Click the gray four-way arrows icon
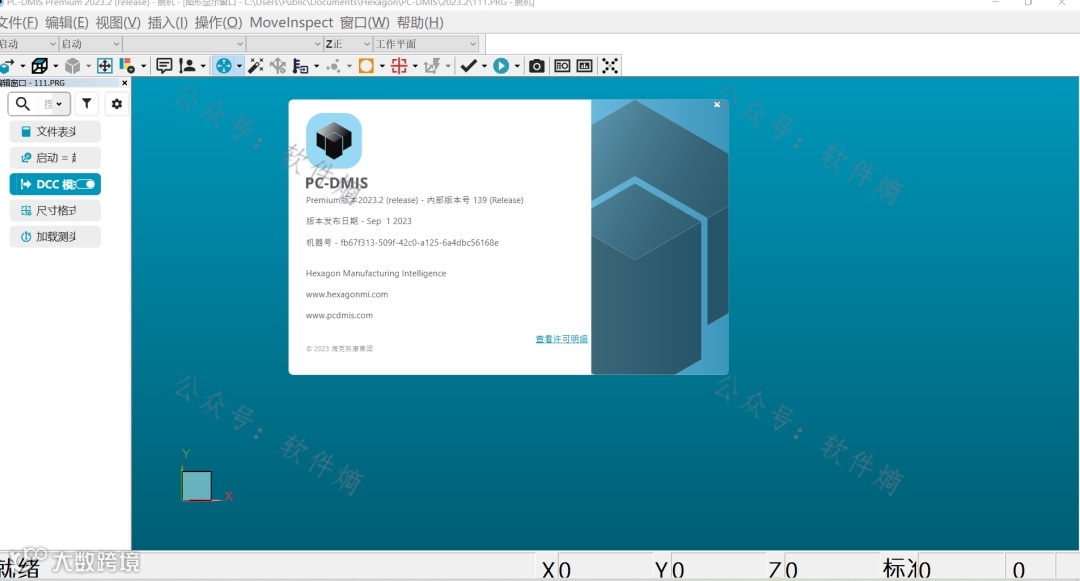Image resolution: width=1080 pixels, height=581 pixels. [278, 66]
